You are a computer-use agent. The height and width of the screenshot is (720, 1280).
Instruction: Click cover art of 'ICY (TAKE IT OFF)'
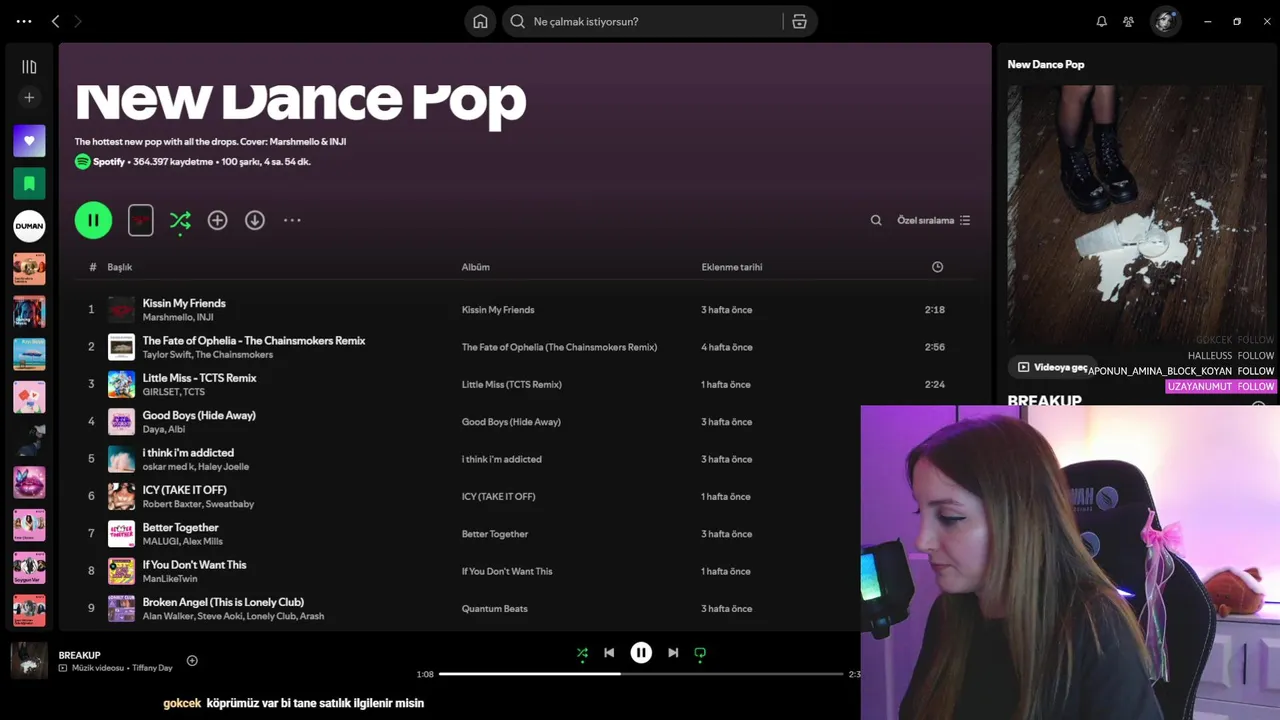tap(121, 496)
